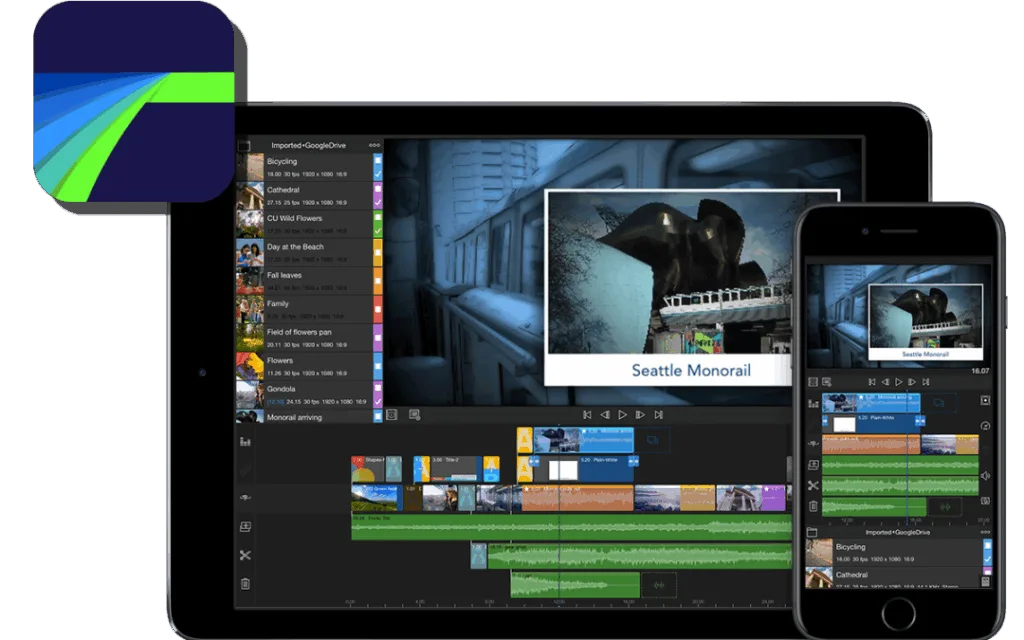Toggle orange tag on Fall leaves
Screen dimensions: 1024x640
377,281
